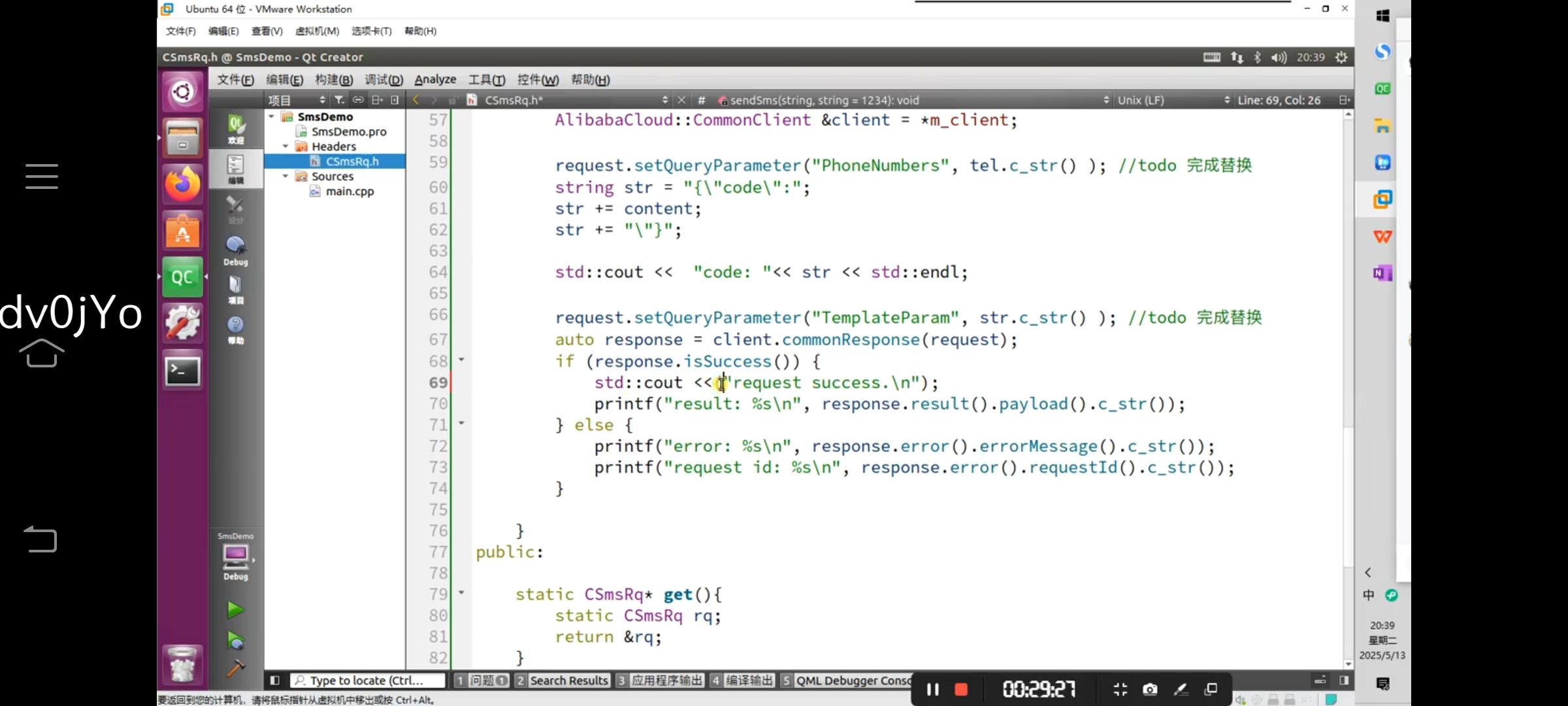This screenshot has height=706, width=1568.
Task: Click the filter tree icon in the project panel
Action: pyautogui.click(x=339, y=100)
